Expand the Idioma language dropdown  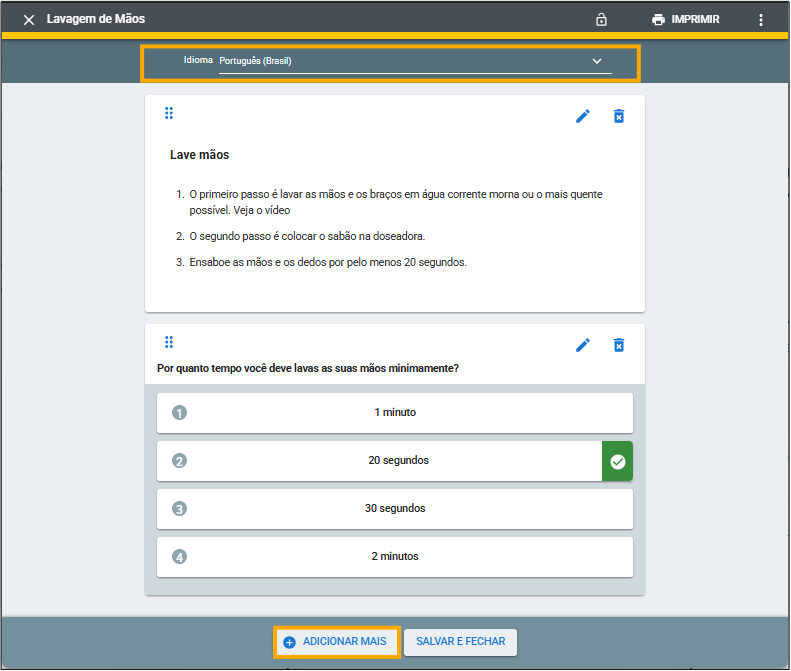[x=400, y=61]
